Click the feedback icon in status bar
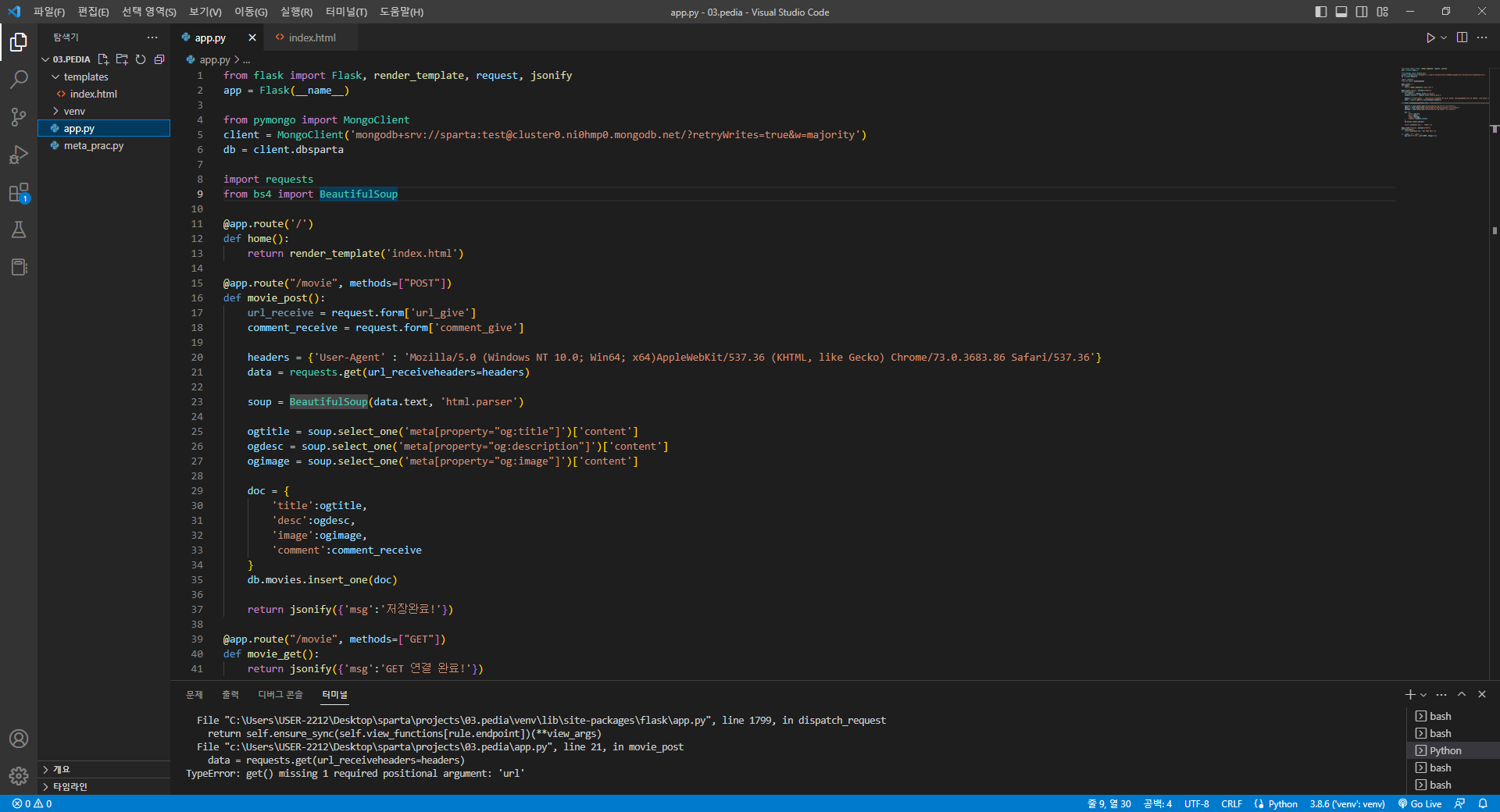 click(1459, 803)
